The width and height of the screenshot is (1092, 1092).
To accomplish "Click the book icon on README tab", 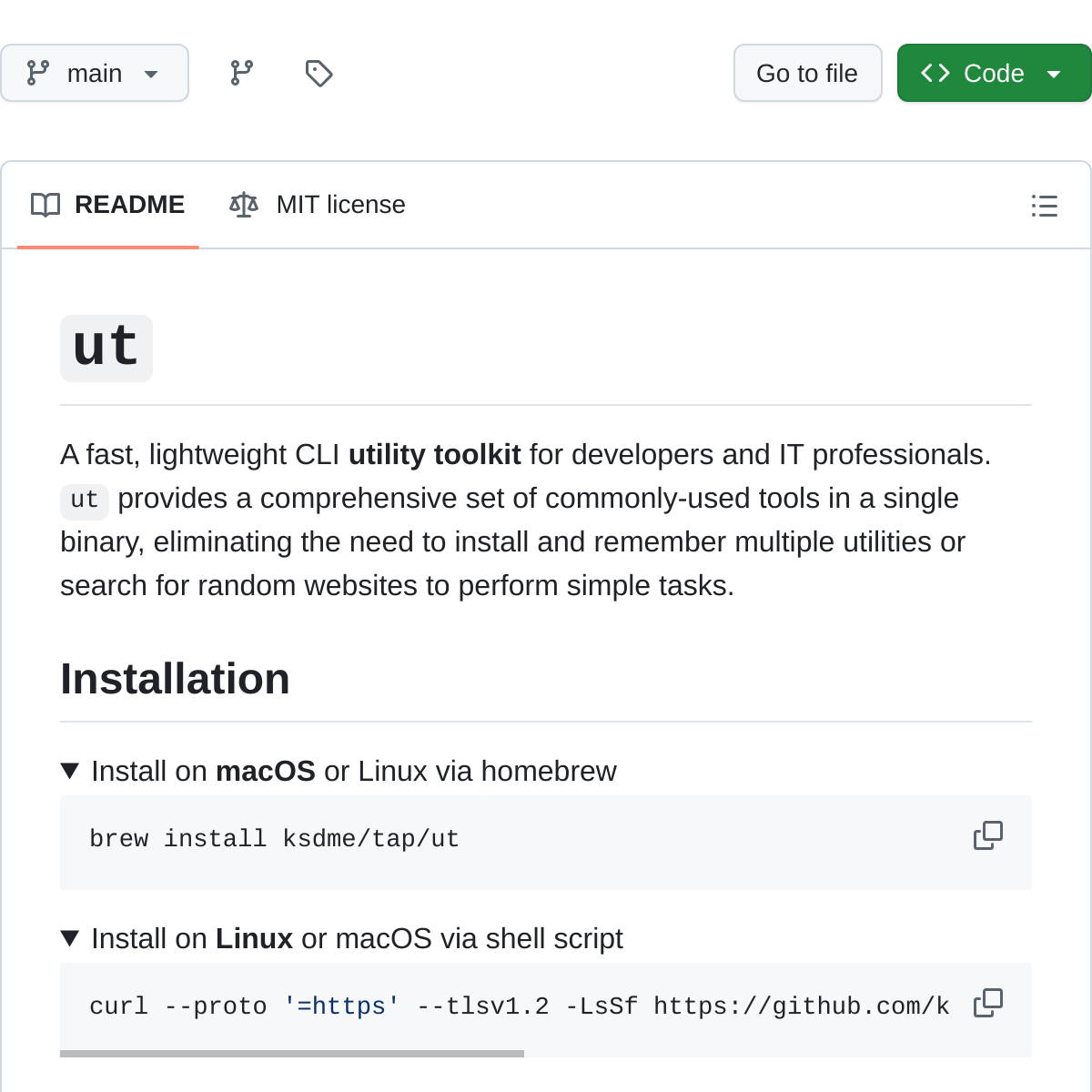I will point(45,205).
